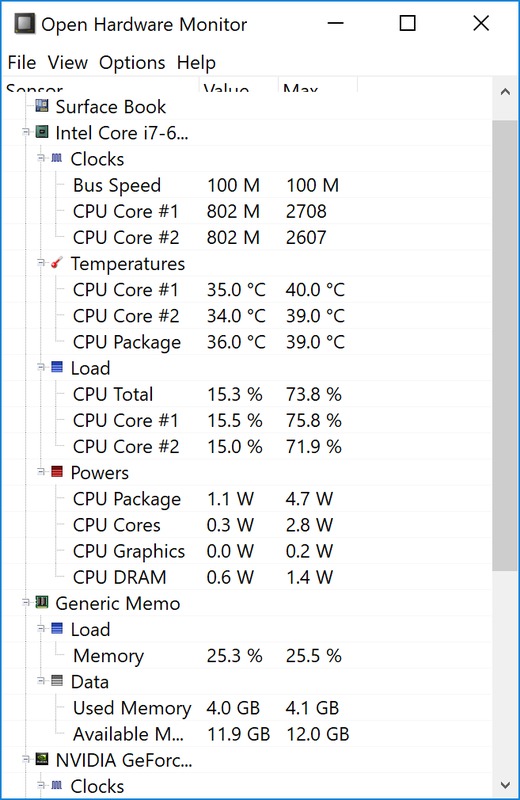
Task: Click the Intel Core i7 CPU chip icon
Action: pos(42,132)
